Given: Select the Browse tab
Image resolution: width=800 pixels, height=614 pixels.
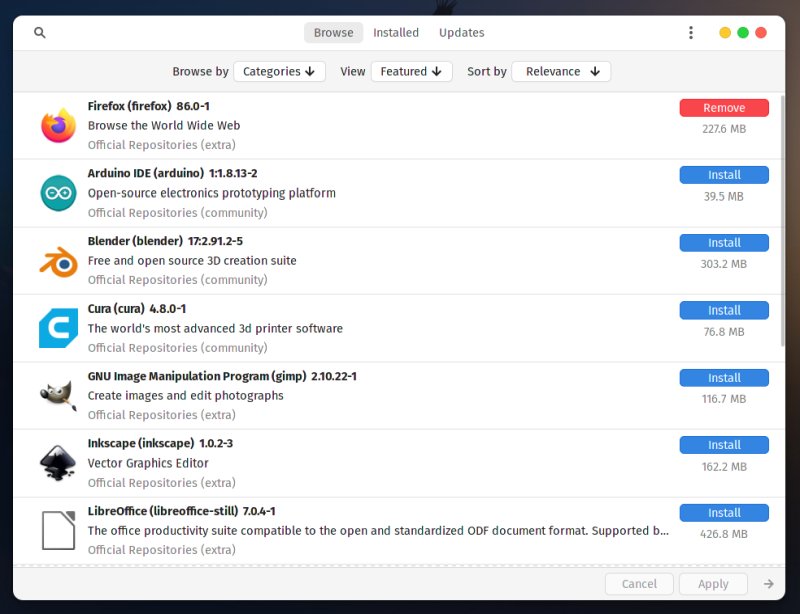Looking at the screenshot, I should click(x=333, y=33).
